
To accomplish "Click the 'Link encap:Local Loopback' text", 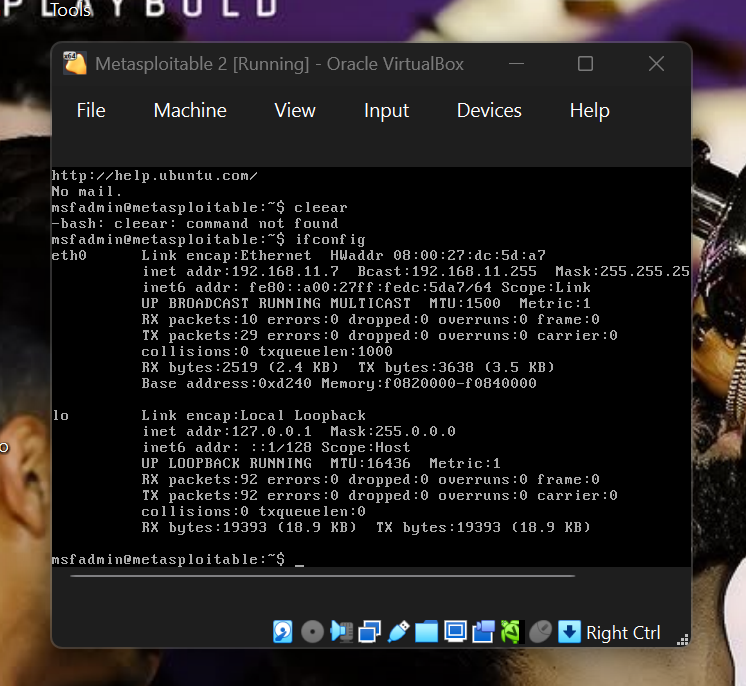I will coord(254,415).
